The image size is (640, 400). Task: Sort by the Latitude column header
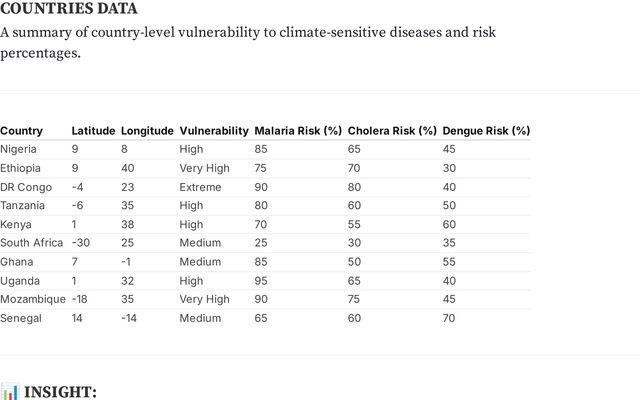(x=93, y=131)
